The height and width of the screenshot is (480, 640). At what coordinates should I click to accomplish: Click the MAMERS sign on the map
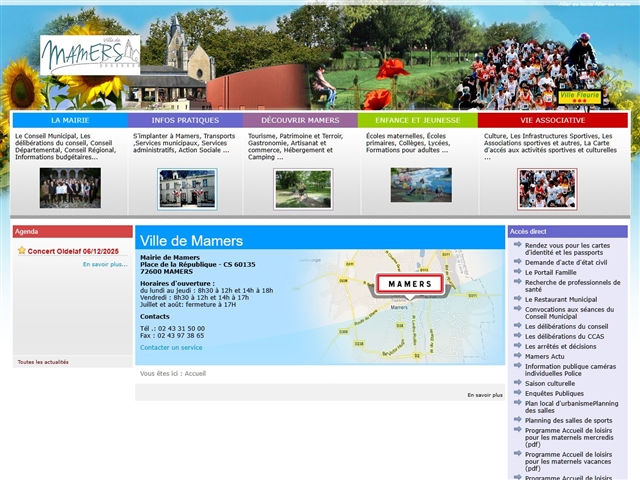click(410, 284)
